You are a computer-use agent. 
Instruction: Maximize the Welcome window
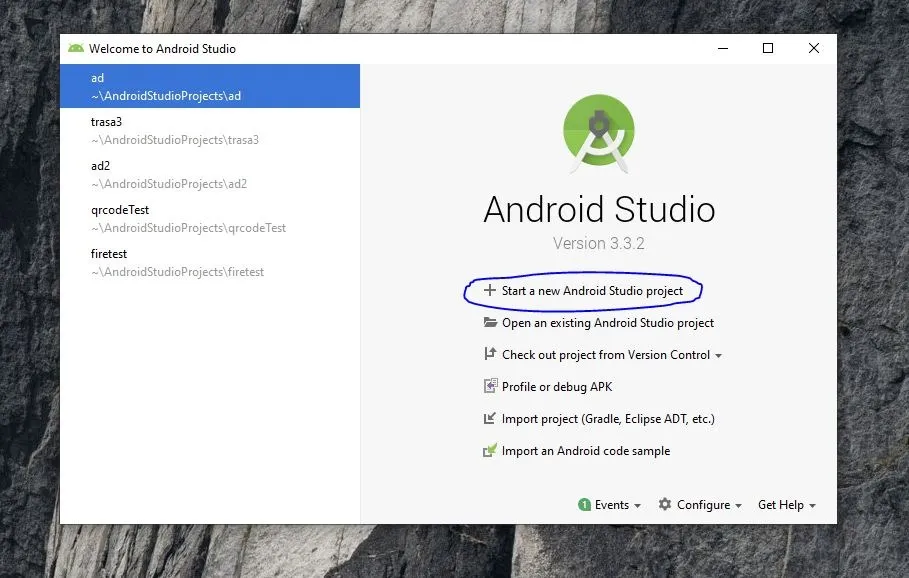coord(768,48)
